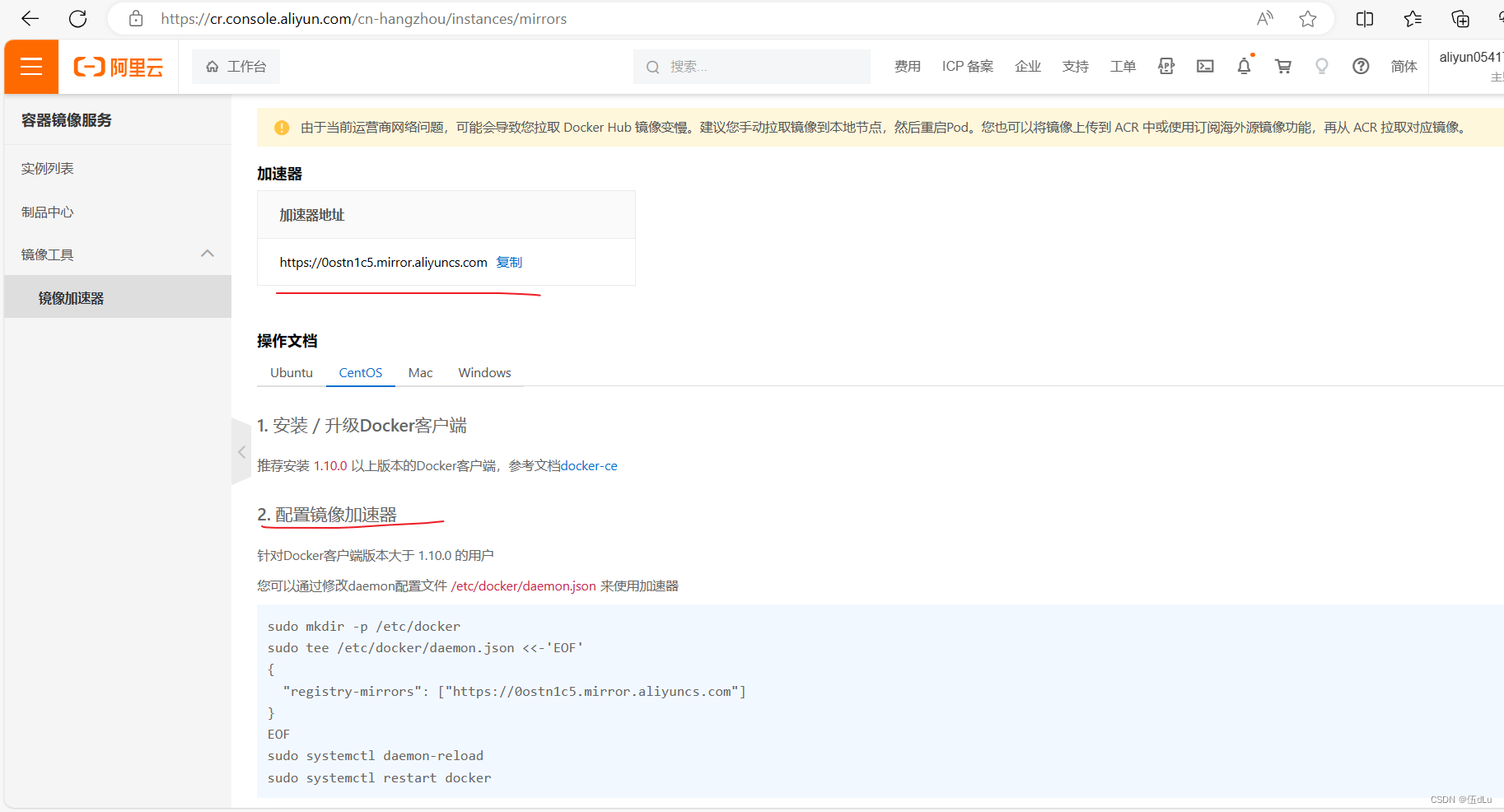This screenshot has height=812, width=1504.
Task: Reload the page with the refresh icon
Action: pos(77,18)
